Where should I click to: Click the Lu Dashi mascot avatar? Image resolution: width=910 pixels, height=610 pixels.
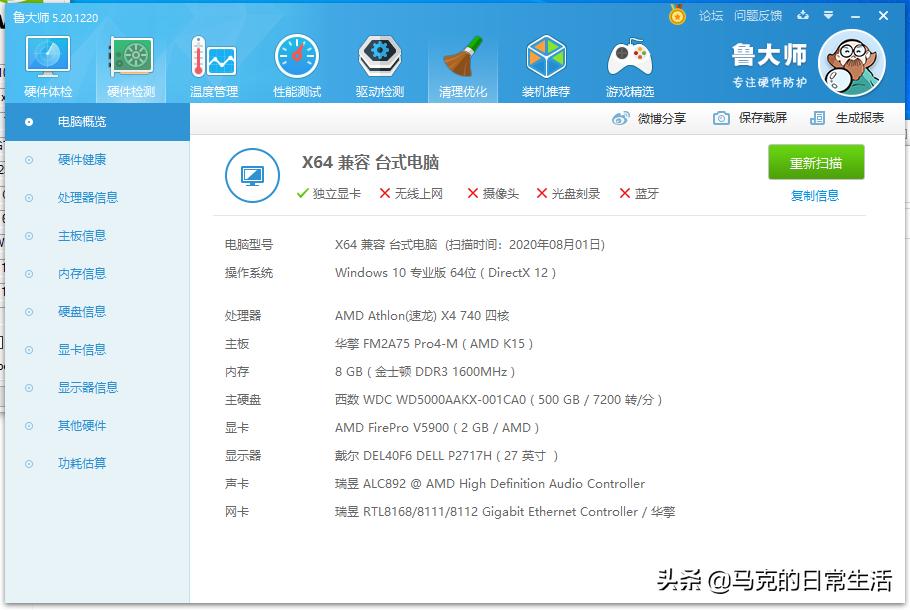[851, 63]
